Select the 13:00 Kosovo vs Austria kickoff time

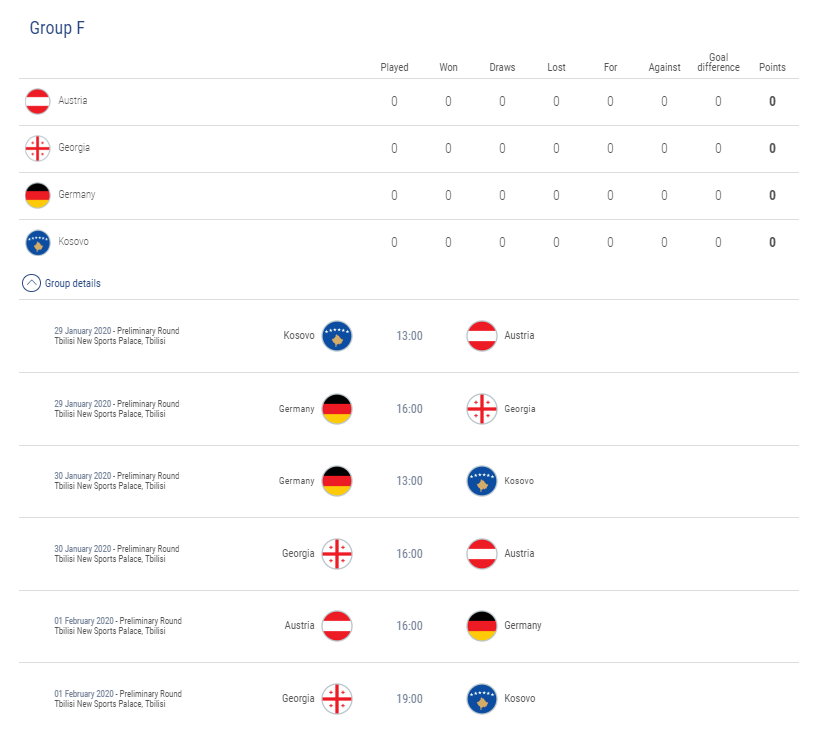tap(409, 336)
